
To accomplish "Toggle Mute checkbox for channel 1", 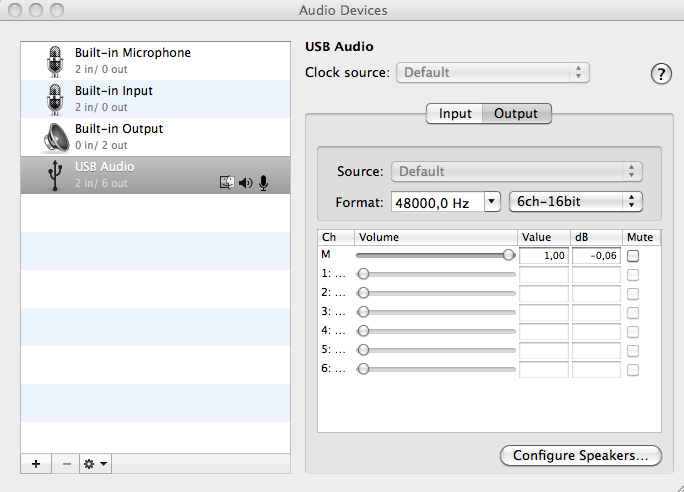I will point(632,274).
